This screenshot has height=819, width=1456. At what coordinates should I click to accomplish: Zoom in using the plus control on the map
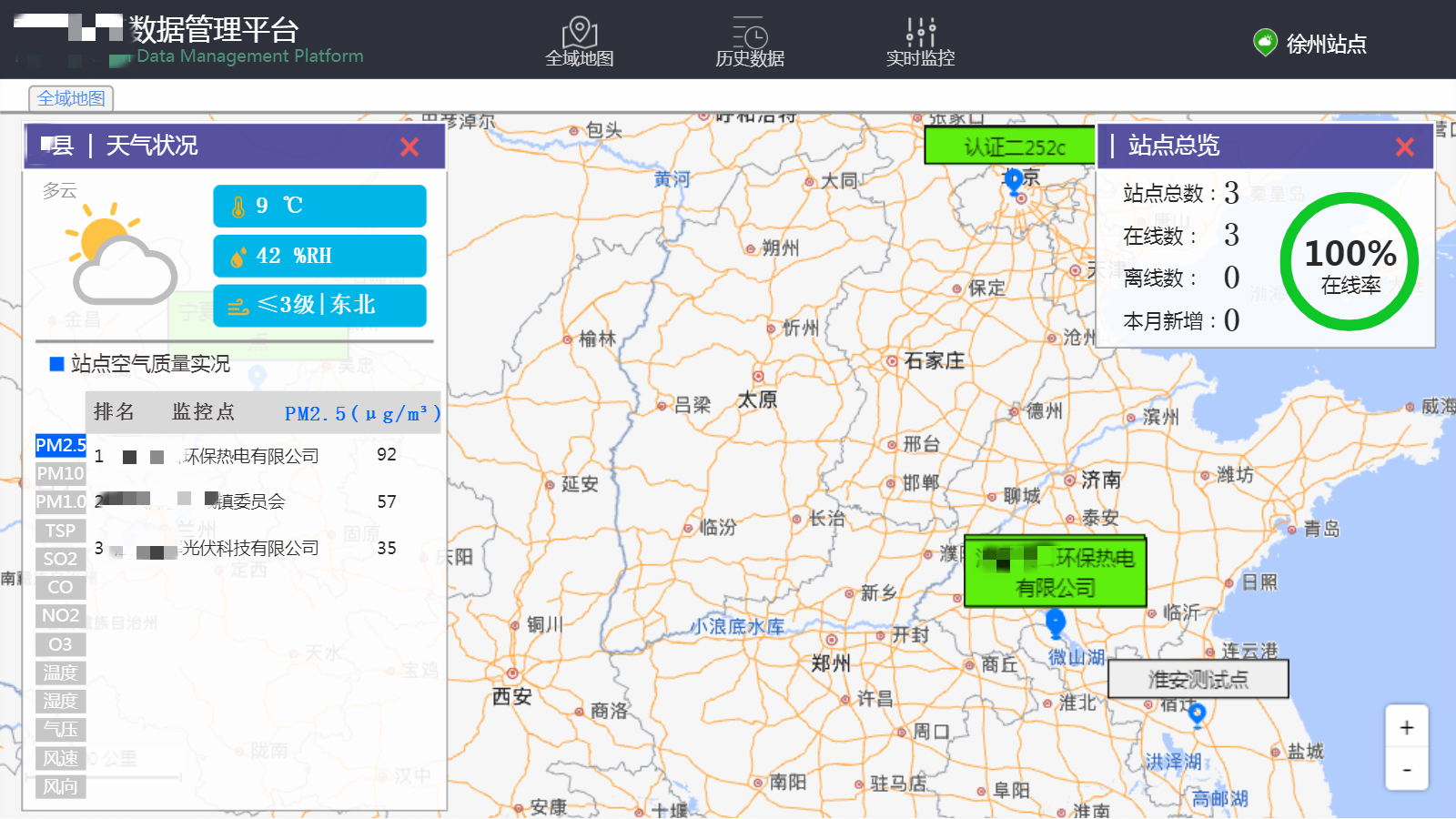[x=1407, y=727]
